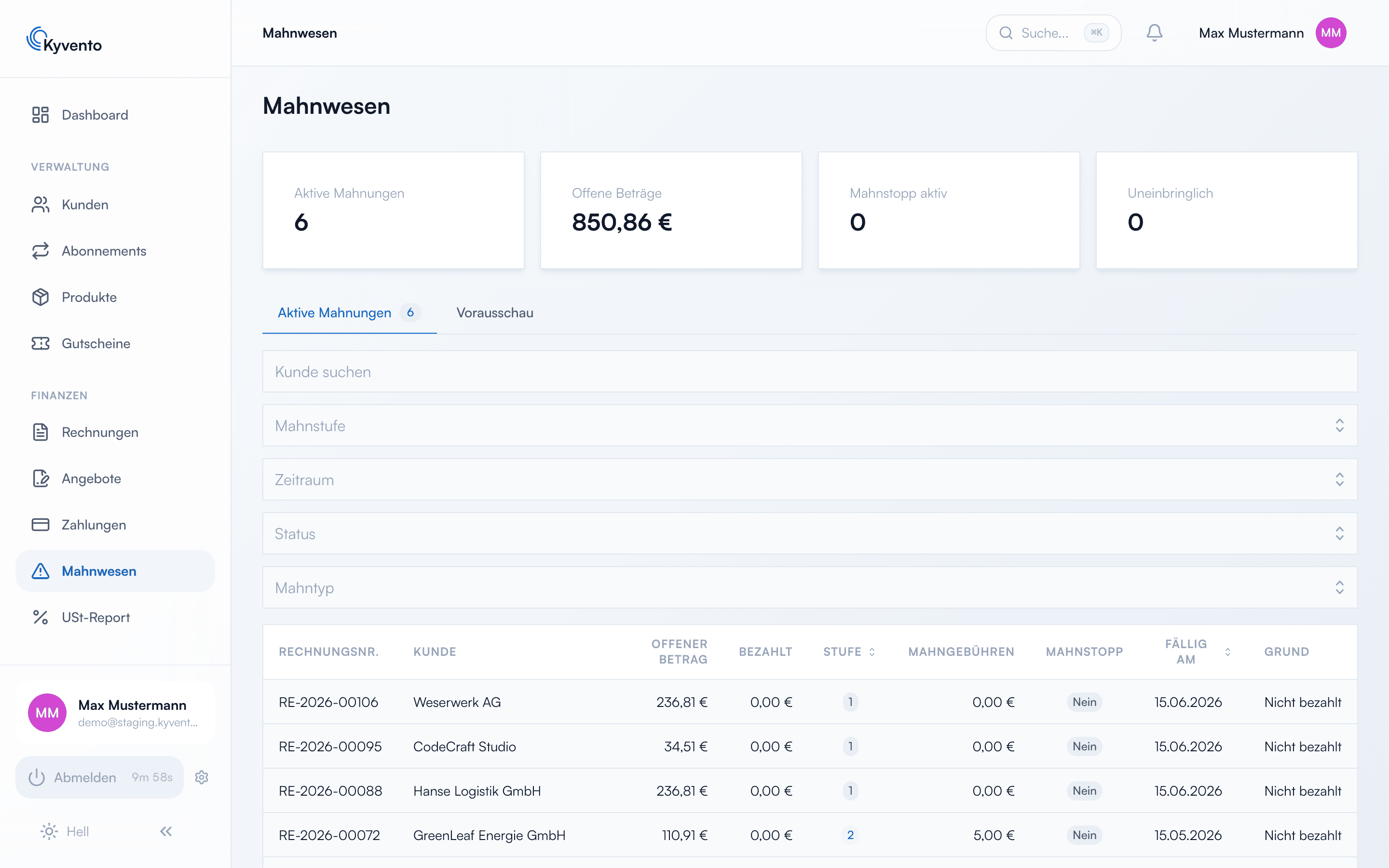Click the Mahnwesen warning triangle icon
Screen dimensions: 1389x868
tap(40, 571)
